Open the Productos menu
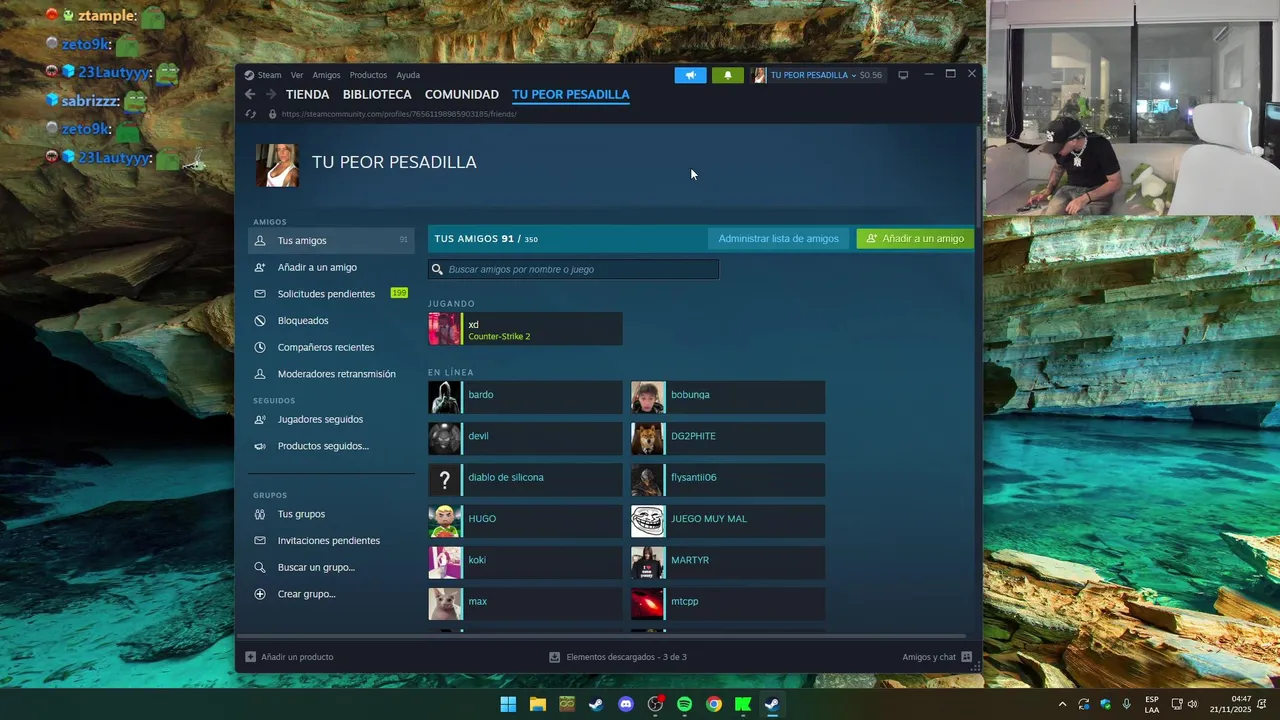1280x720 pixels. (368, 75)
